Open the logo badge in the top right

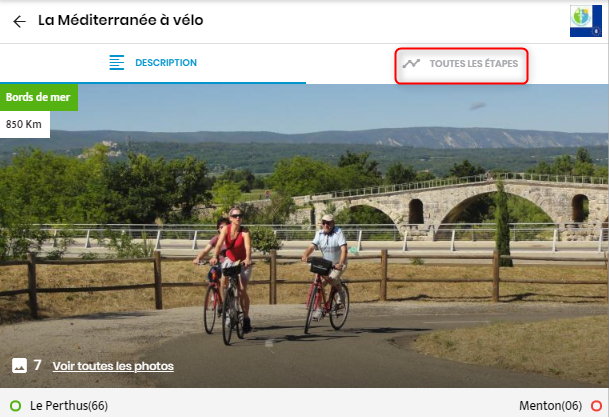coord(586,21)
